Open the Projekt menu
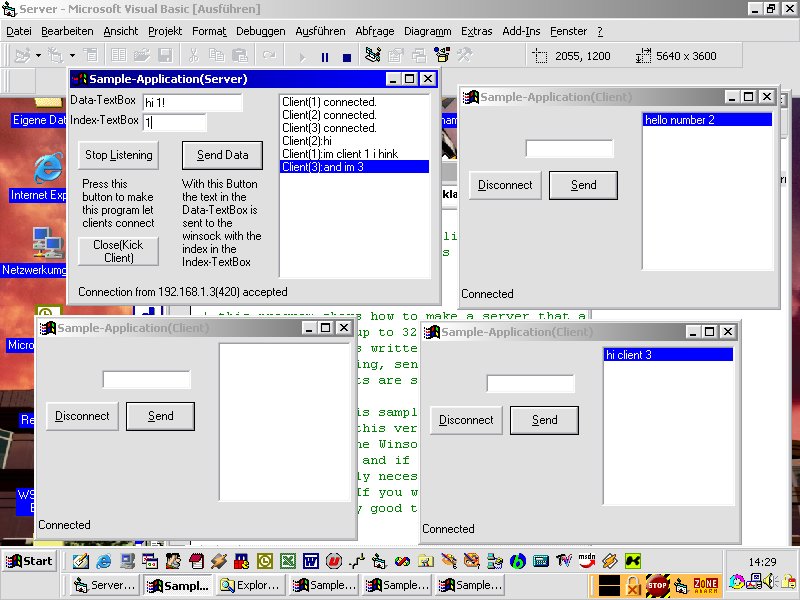 165,32
